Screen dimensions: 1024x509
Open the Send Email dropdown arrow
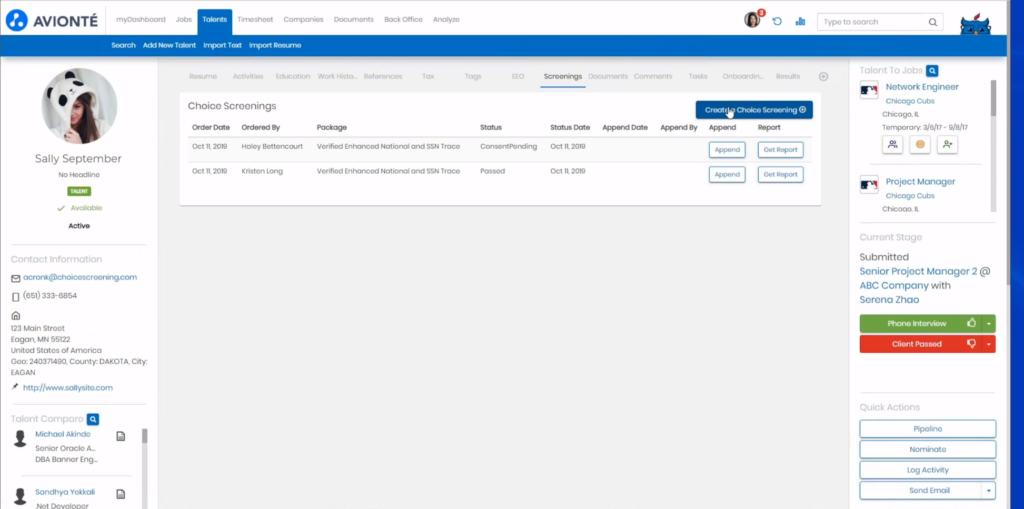(x=989, y=491)
